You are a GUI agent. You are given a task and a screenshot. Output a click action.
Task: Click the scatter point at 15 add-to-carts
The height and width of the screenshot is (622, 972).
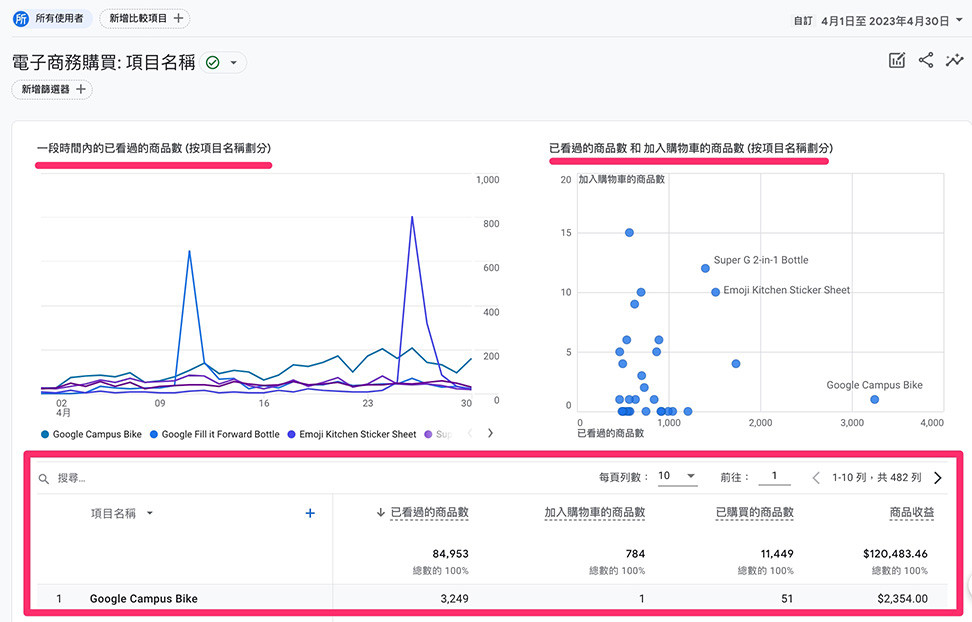(x=629, y=233)
